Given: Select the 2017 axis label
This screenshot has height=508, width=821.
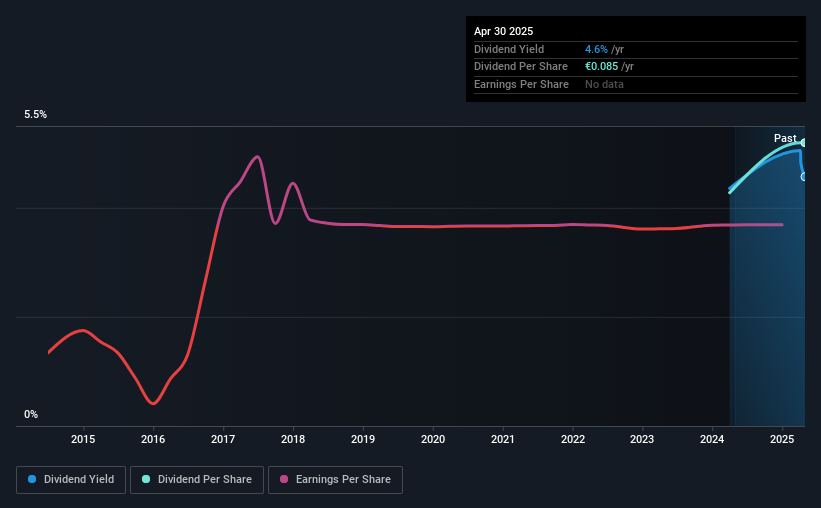Looking at the screenshot, I should click(x=223, y=439).
